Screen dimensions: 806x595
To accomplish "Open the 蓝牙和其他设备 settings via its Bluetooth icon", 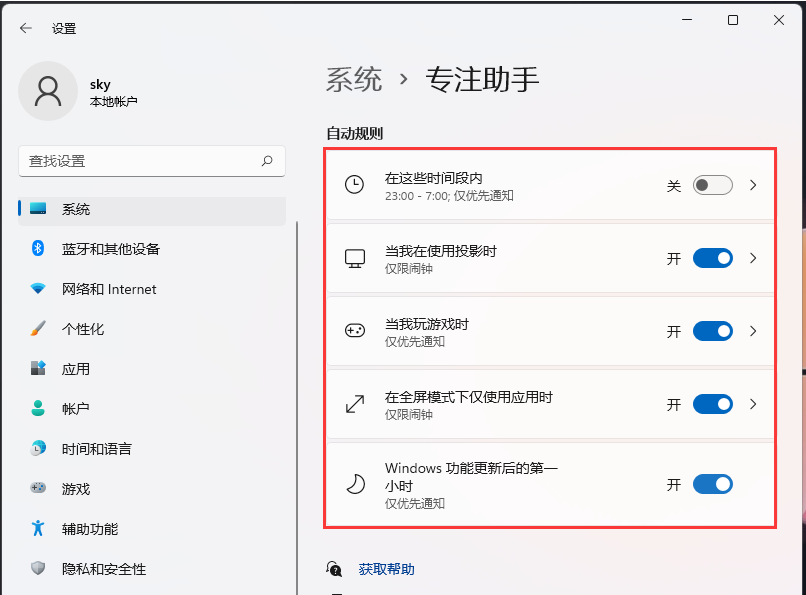I will coord(37,249).
